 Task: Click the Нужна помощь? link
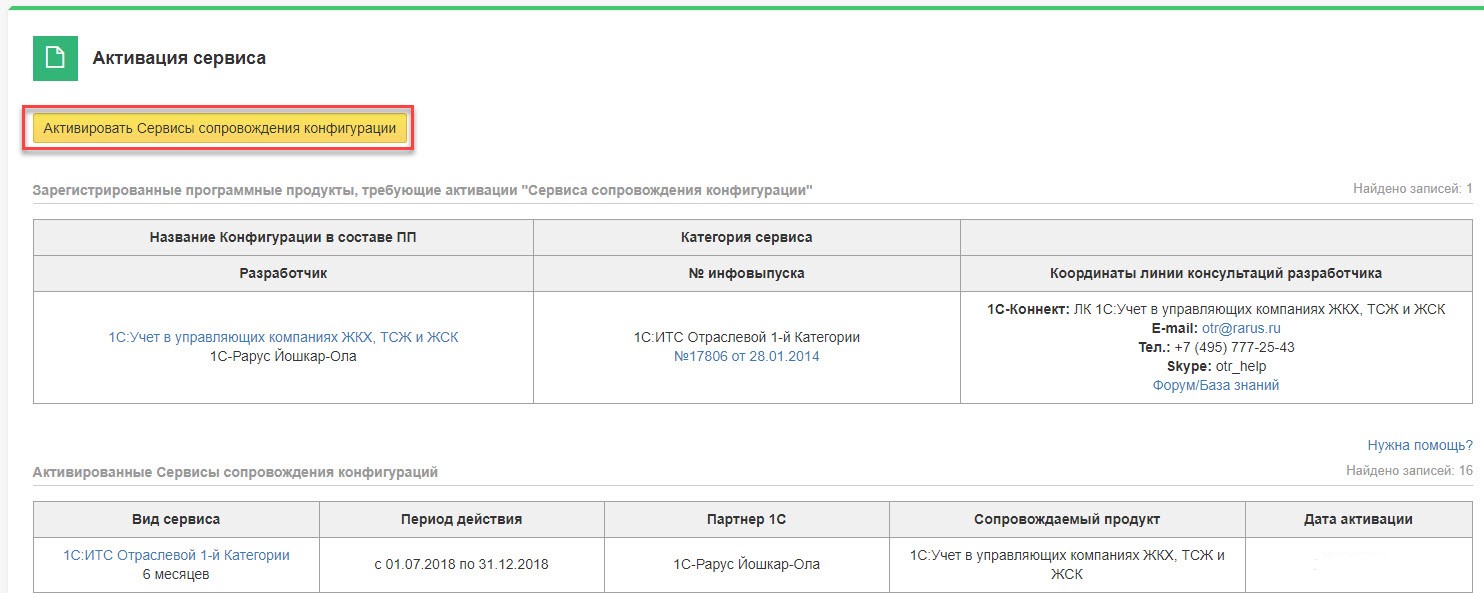click(1420, 445)
